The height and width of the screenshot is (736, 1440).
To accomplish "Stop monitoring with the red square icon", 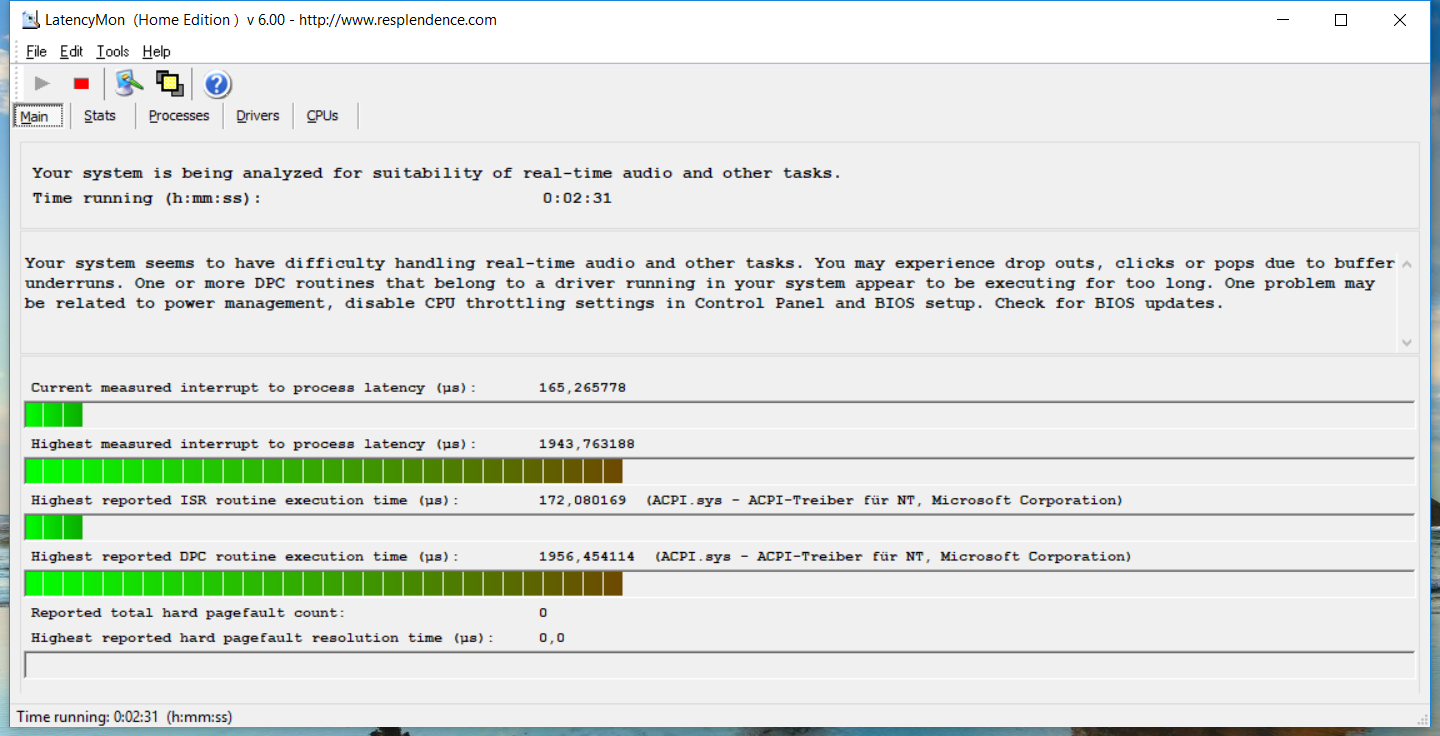I will [x=82, y=84].
